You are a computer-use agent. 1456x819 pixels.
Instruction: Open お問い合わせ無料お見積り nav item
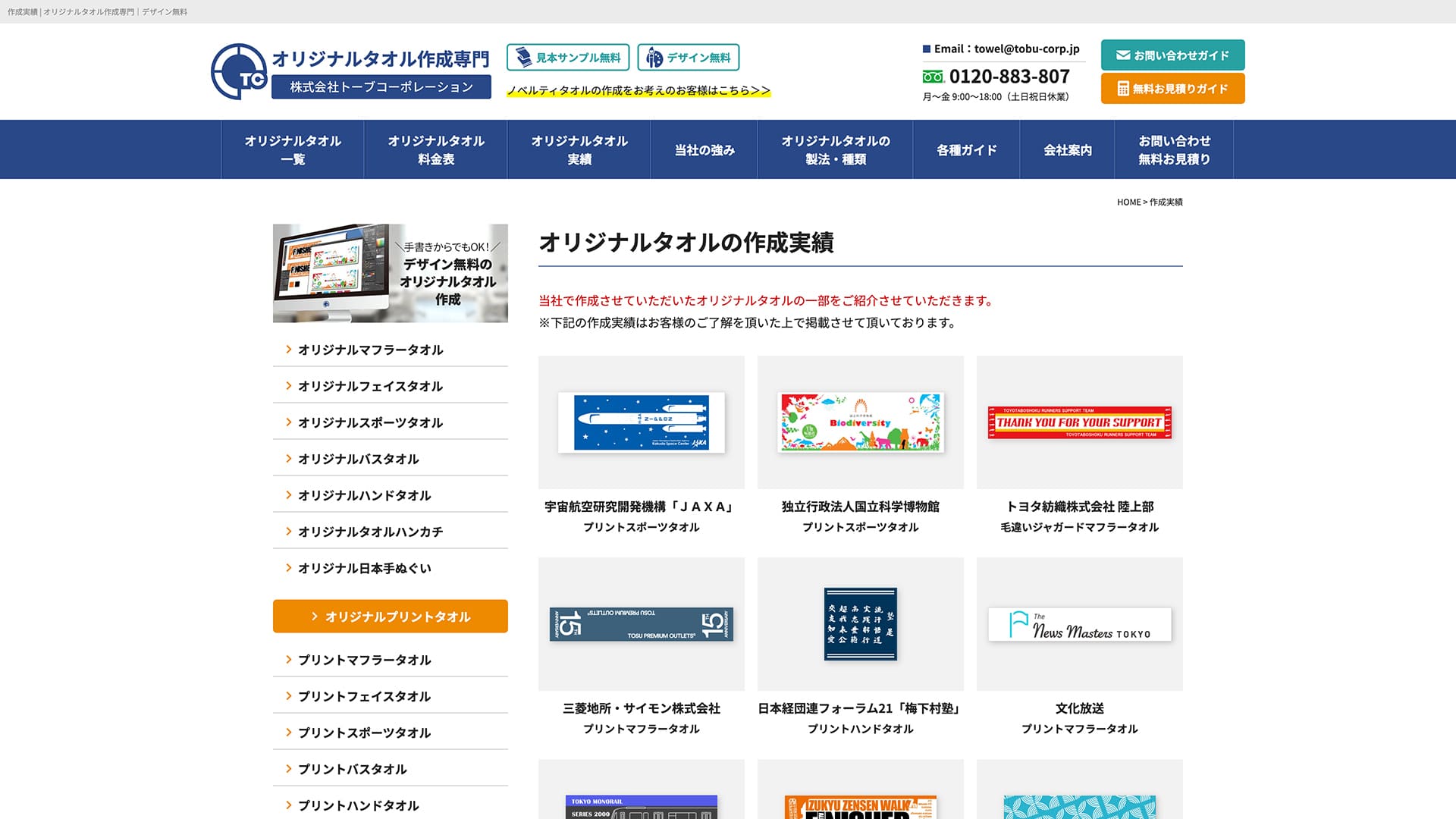1175,149
